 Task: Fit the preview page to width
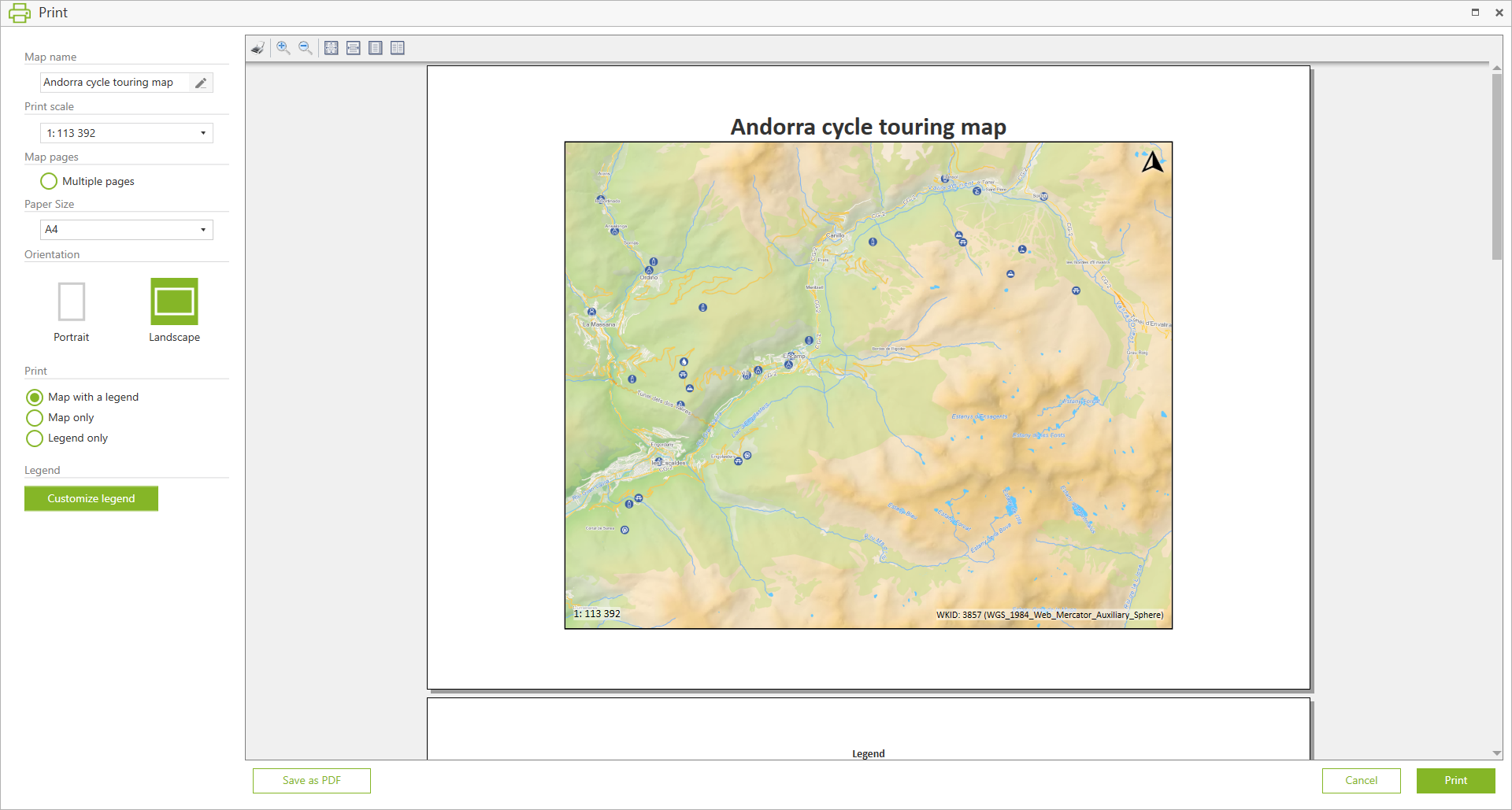pyautogui.click(x=354, y=48)
